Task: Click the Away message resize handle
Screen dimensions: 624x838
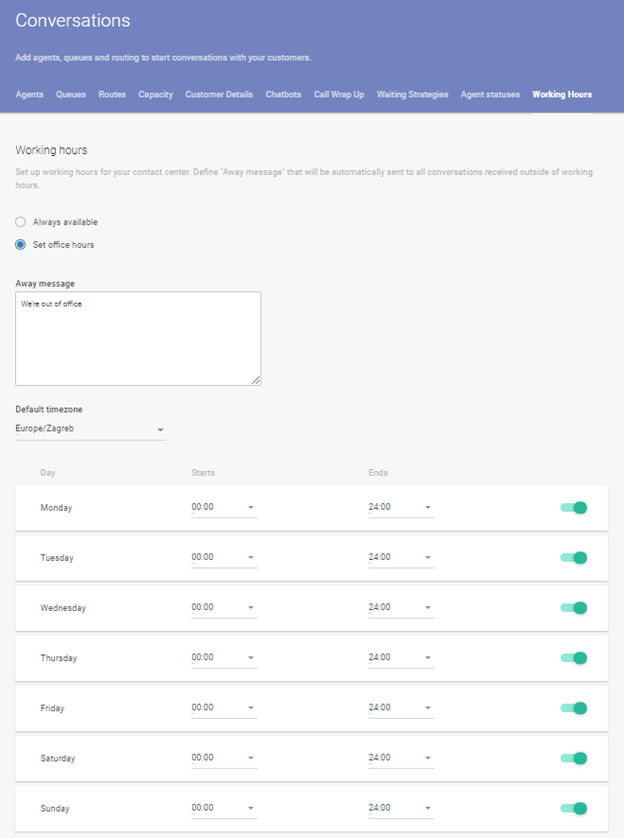Action: [x=256, y=380]
